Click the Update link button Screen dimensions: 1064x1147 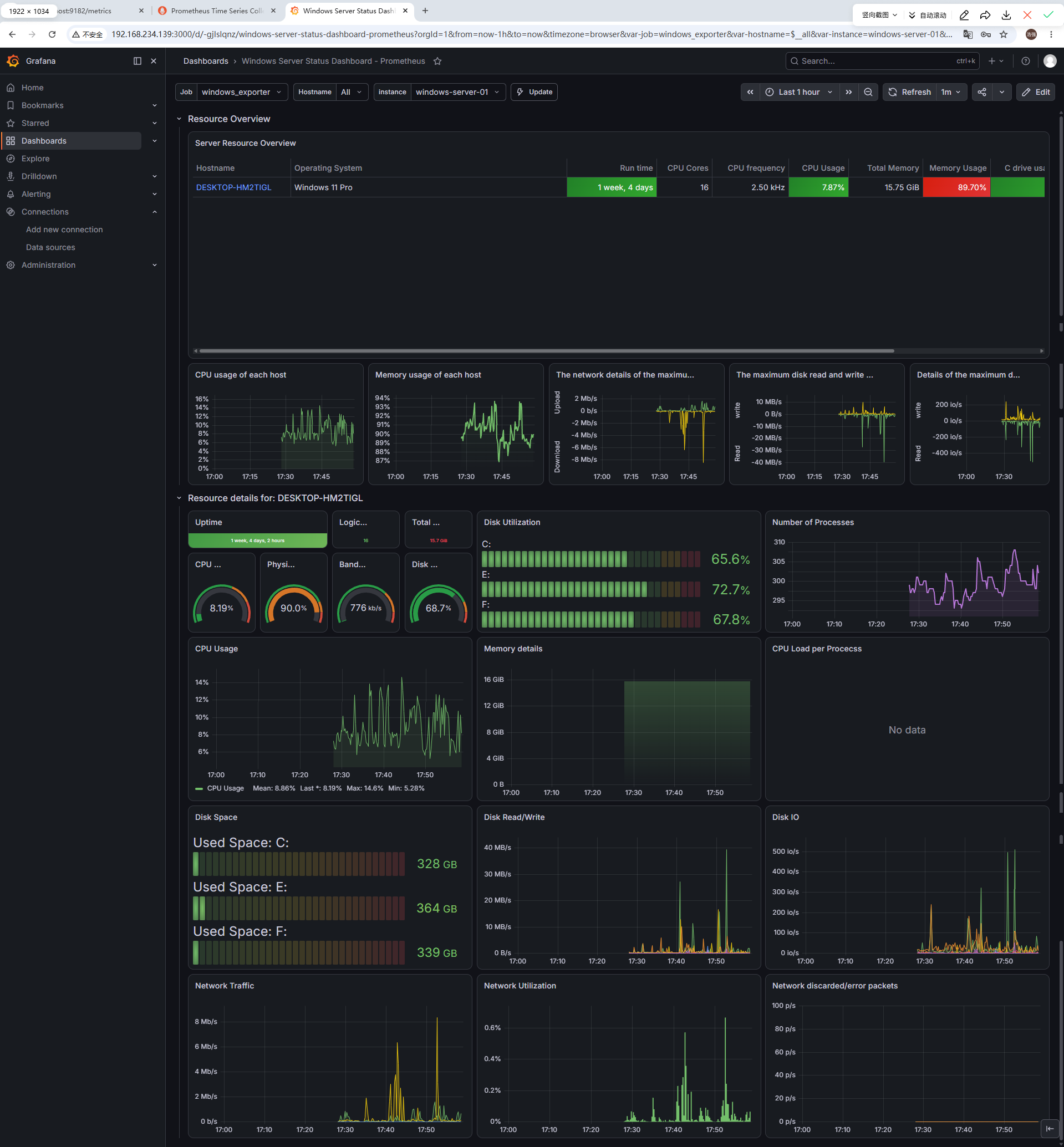click(x=534, y=92)
